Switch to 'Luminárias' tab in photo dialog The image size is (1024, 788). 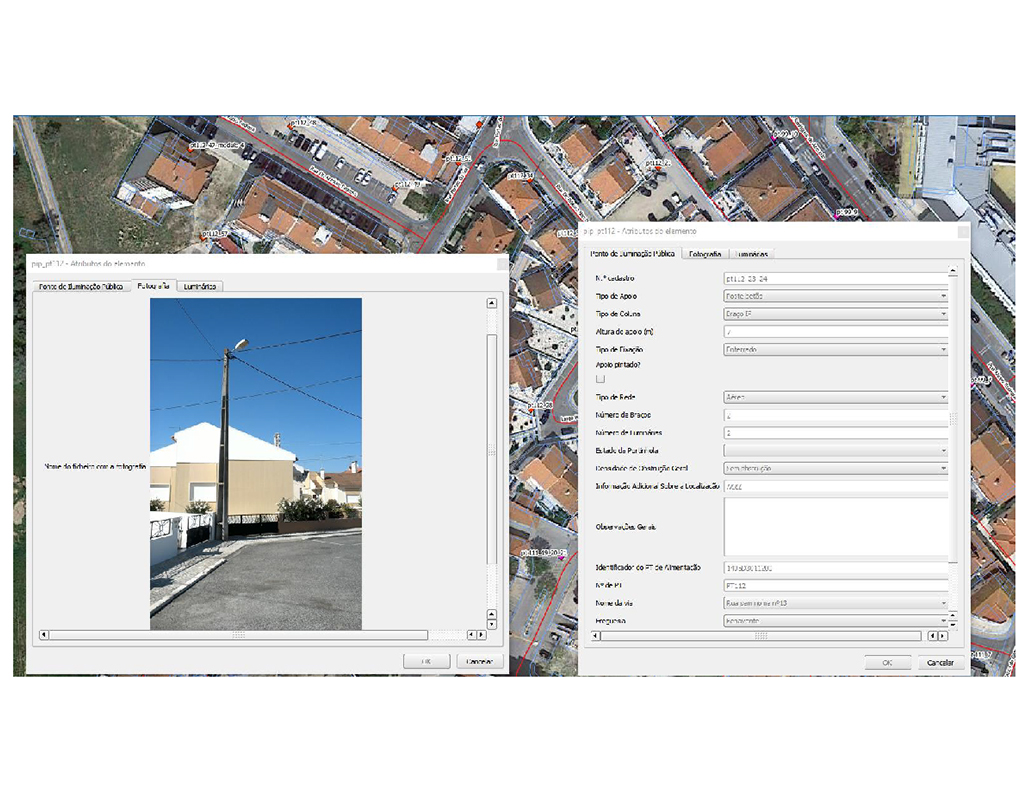tap(200, 286)
